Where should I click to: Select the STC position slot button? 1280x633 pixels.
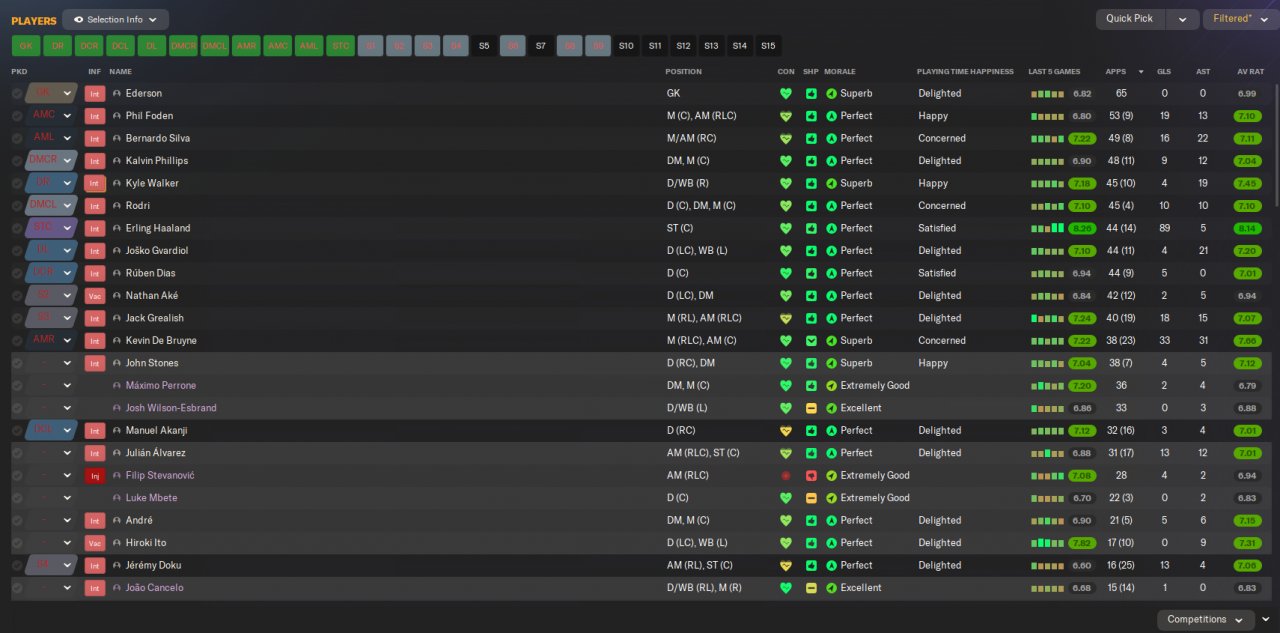(341, 46)
